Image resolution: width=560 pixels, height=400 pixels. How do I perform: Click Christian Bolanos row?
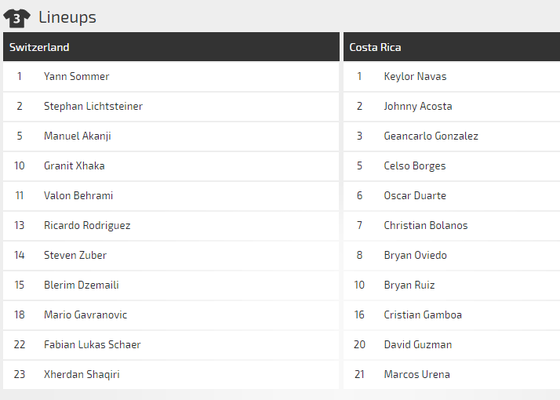tap(452, 225)
